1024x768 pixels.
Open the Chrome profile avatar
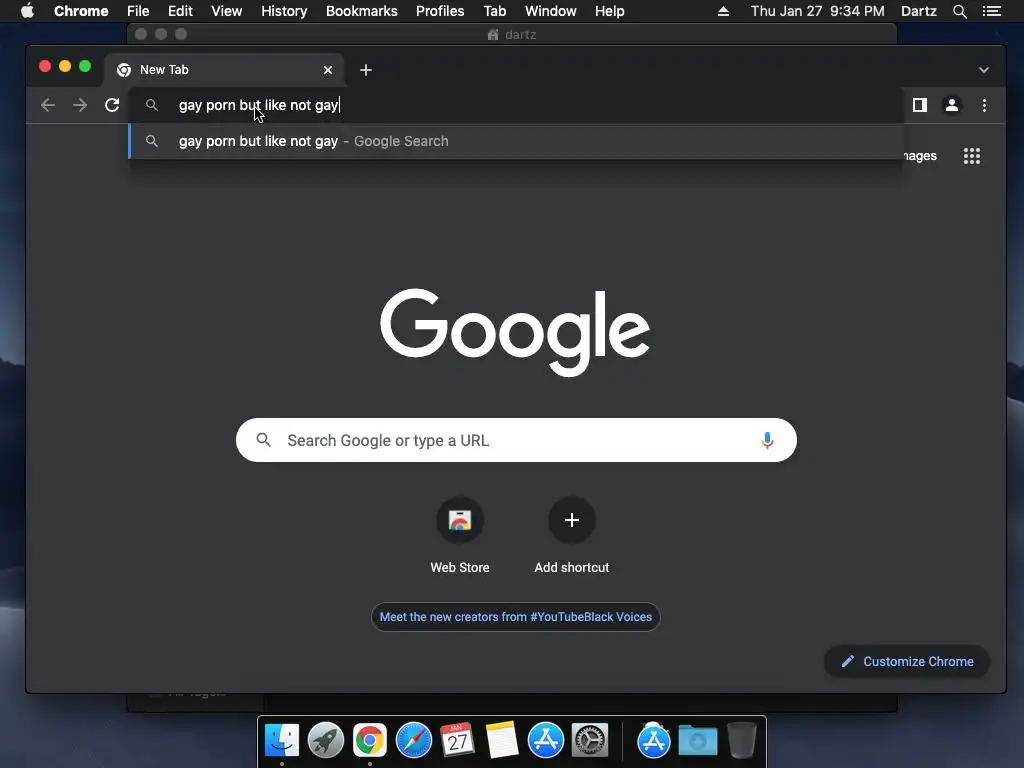[x=952, y=105]
